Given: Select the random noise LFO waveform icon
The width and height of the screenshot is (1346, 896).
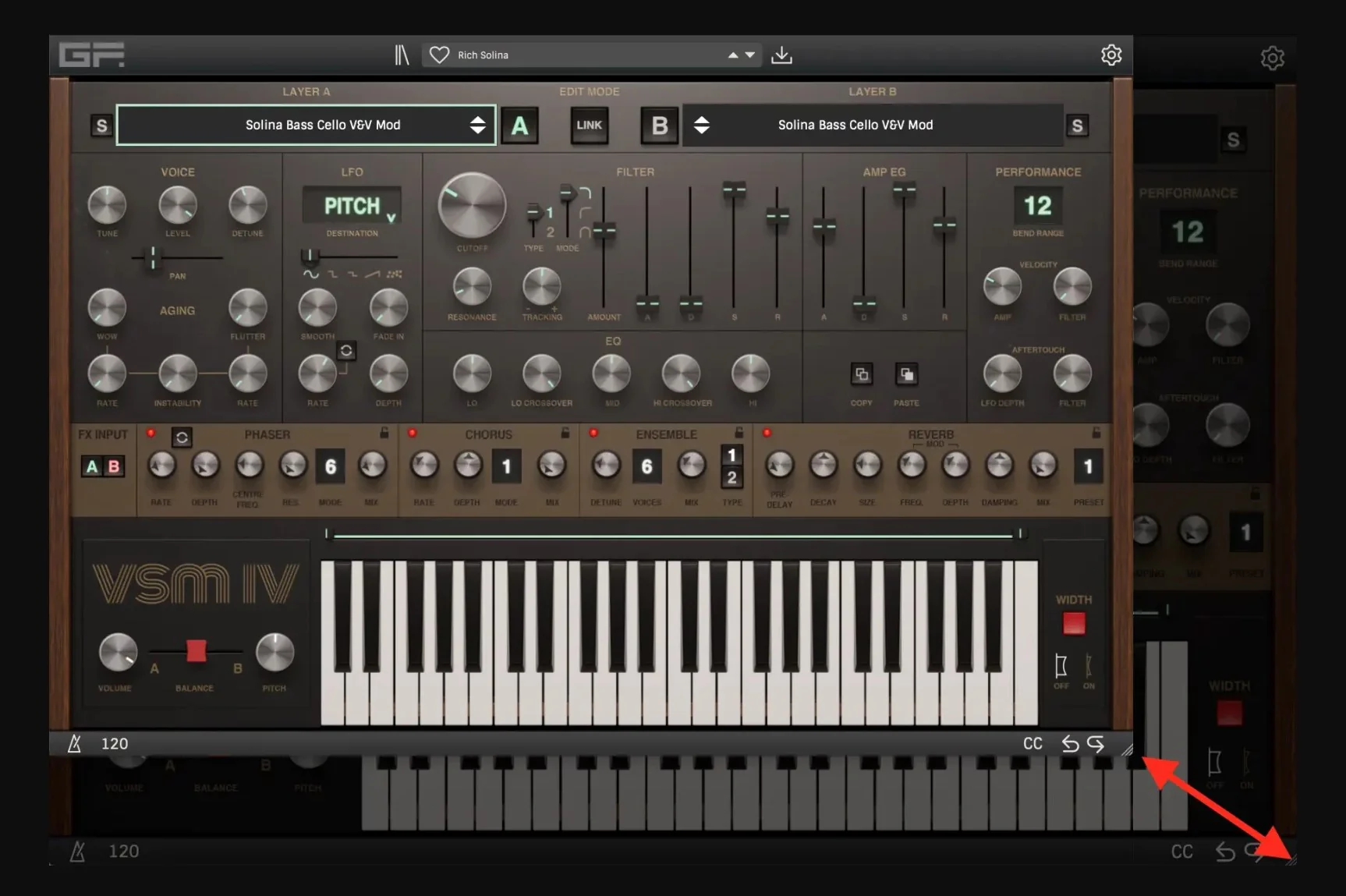Looking at the screenshot, I should [x=395, y=274].
